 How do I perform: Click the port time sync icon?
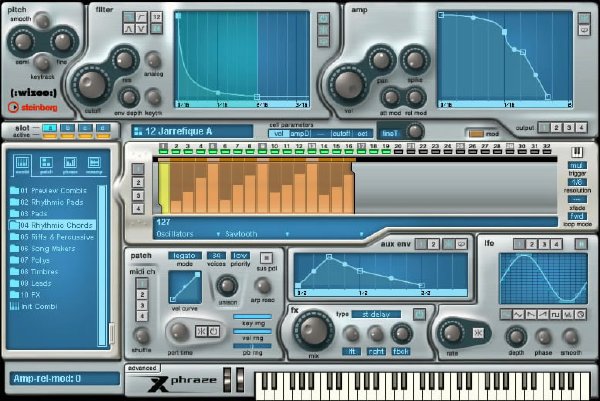(x=201, y=331)
